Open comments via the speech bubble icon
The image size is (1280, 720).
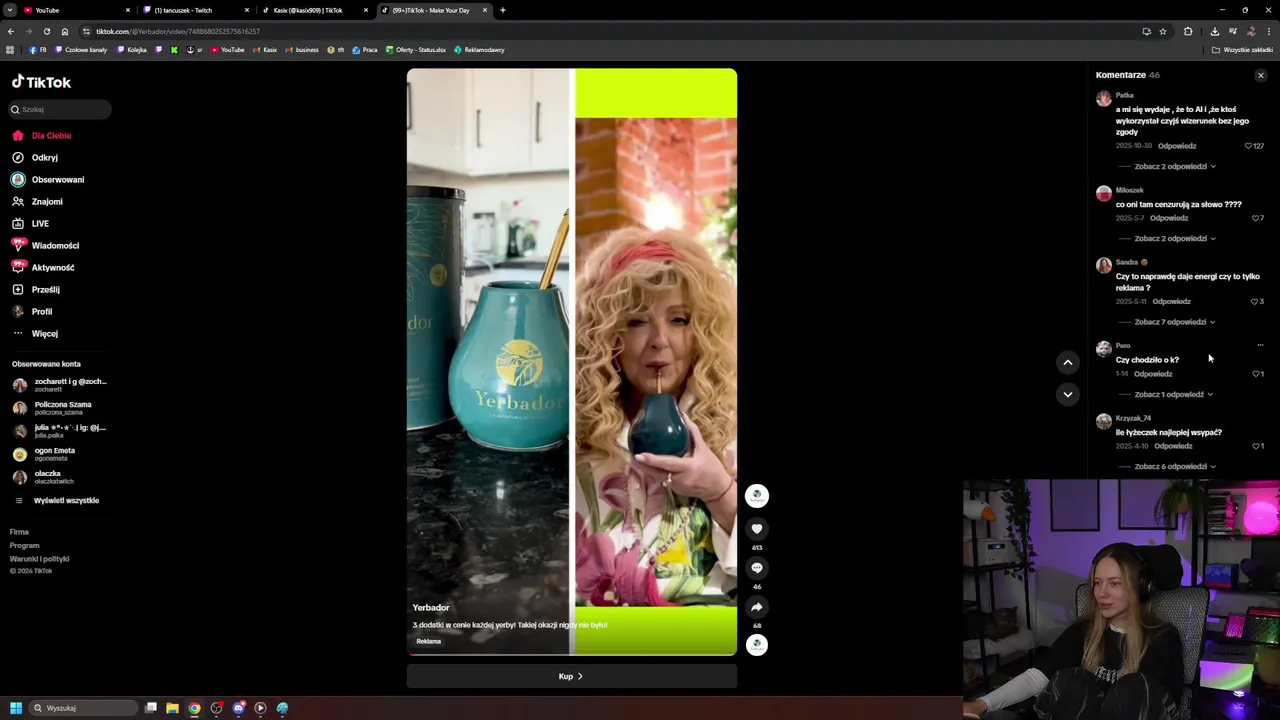757,568
